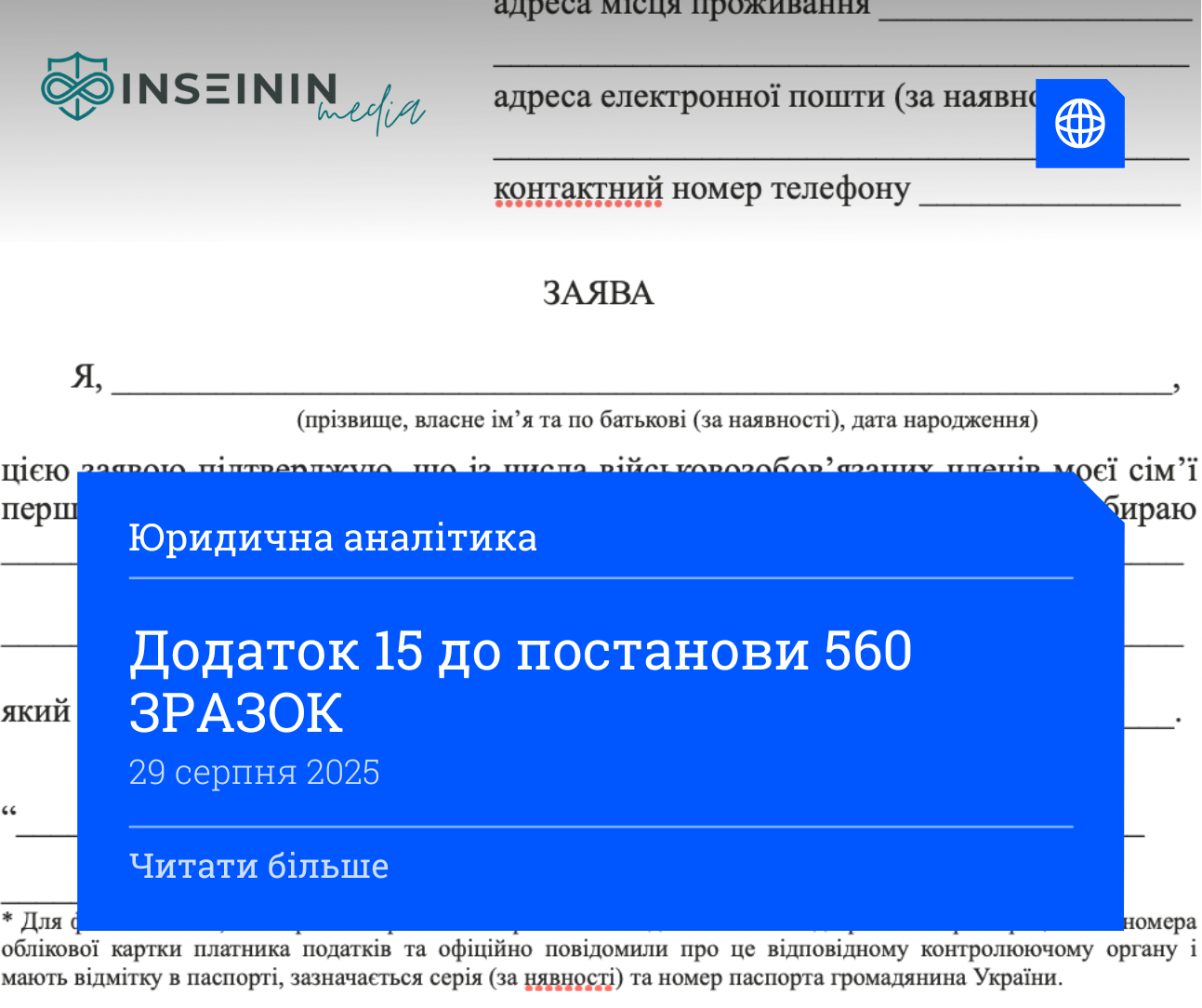Screen dimensions: 1202x1008
Task: Click the divider line above 'Читати більше'
Action: pos(601,822)
